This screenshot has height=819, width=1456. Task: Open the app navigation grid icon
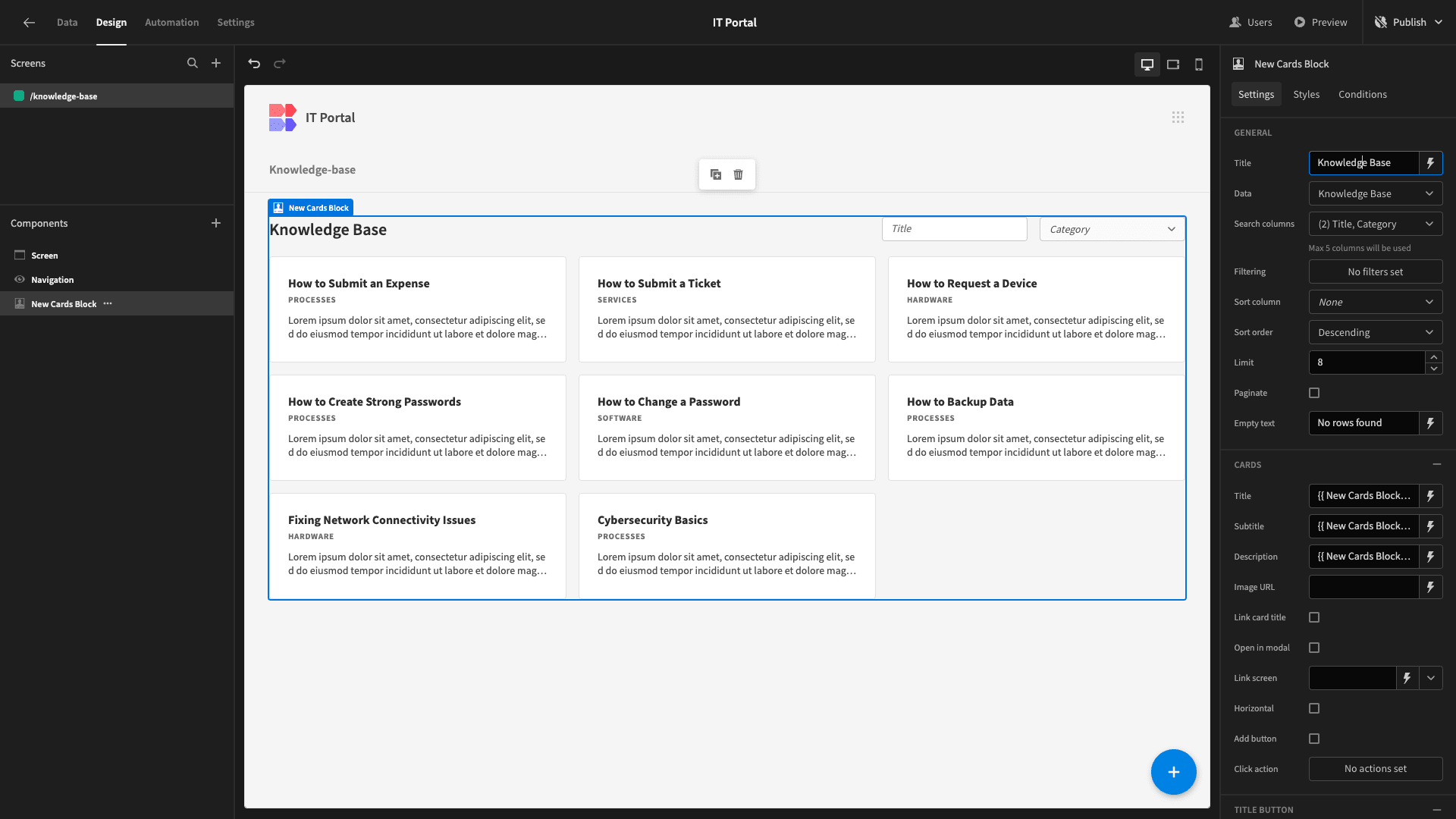click(x=1178, y=118)
